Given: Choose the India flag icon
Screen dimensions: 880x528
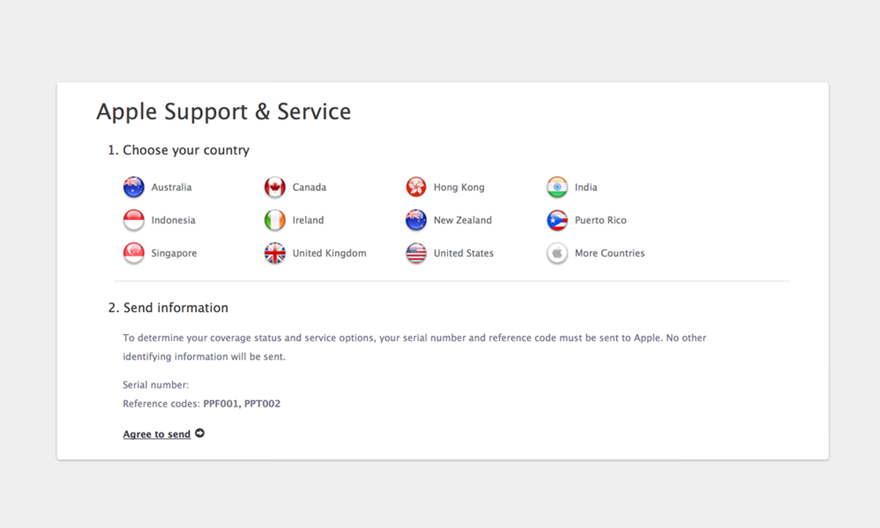Looking at the screenshot, I should point(557,187).
